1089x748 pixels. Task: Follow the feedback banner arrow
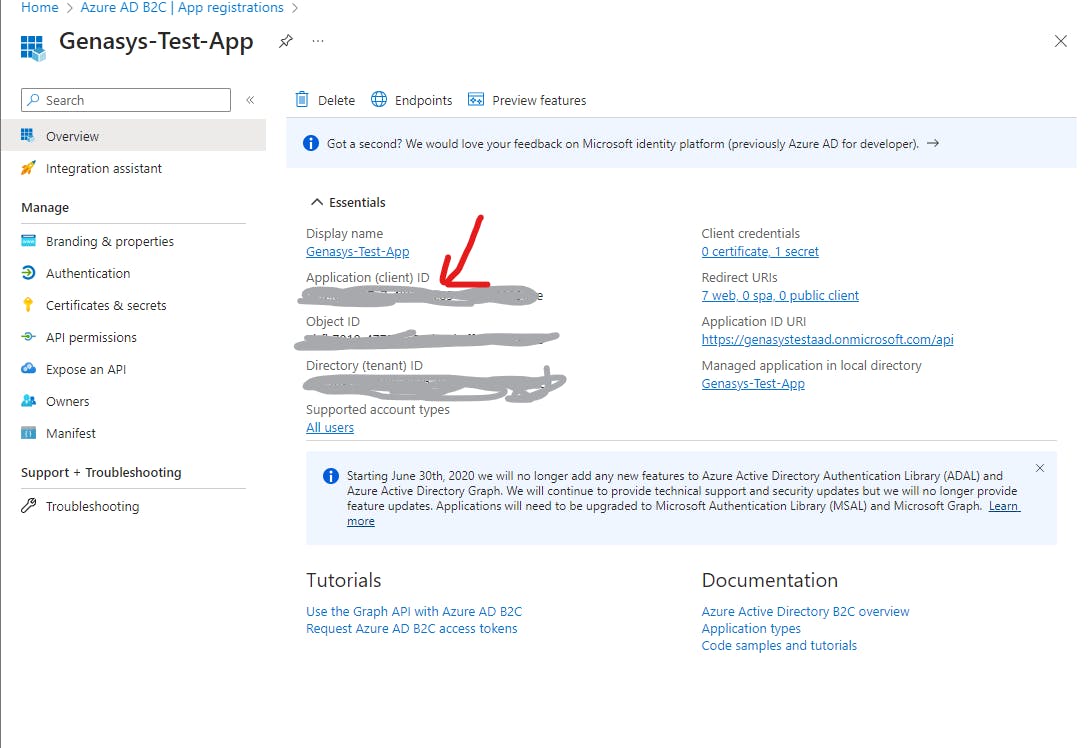(933, 143)
